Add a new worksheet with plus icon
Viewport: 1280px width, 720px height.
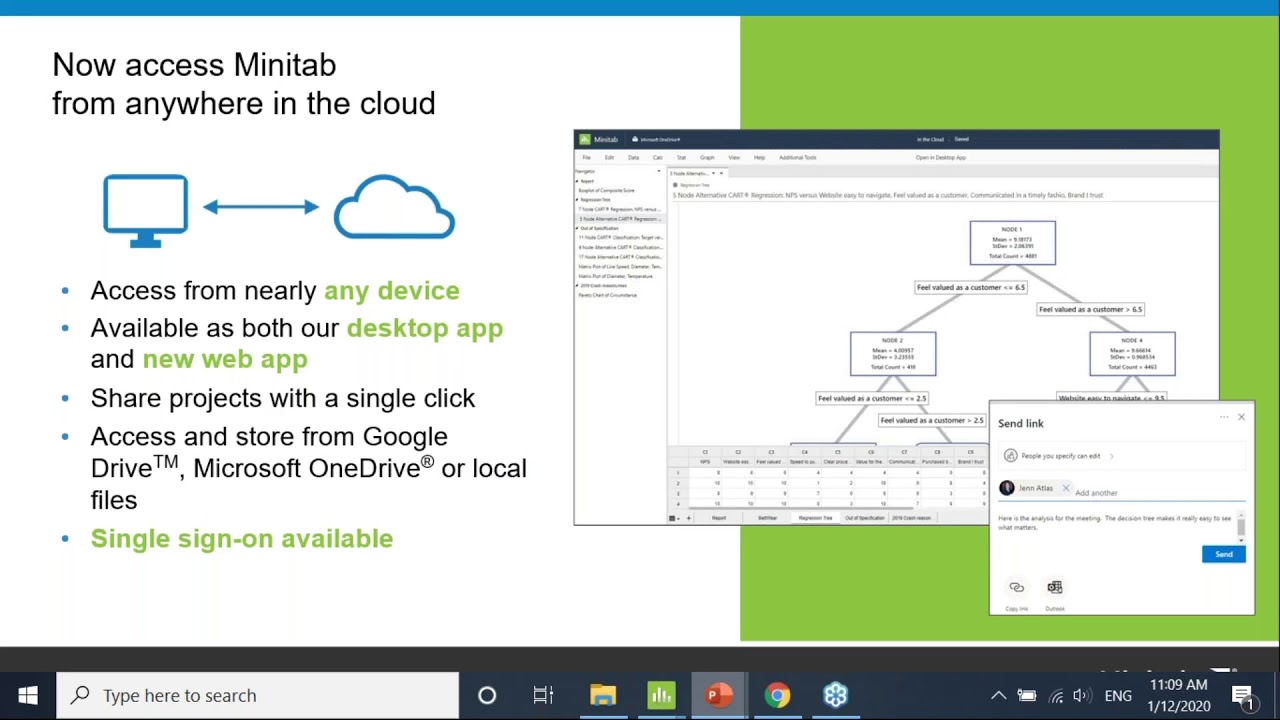coord(688,518)
